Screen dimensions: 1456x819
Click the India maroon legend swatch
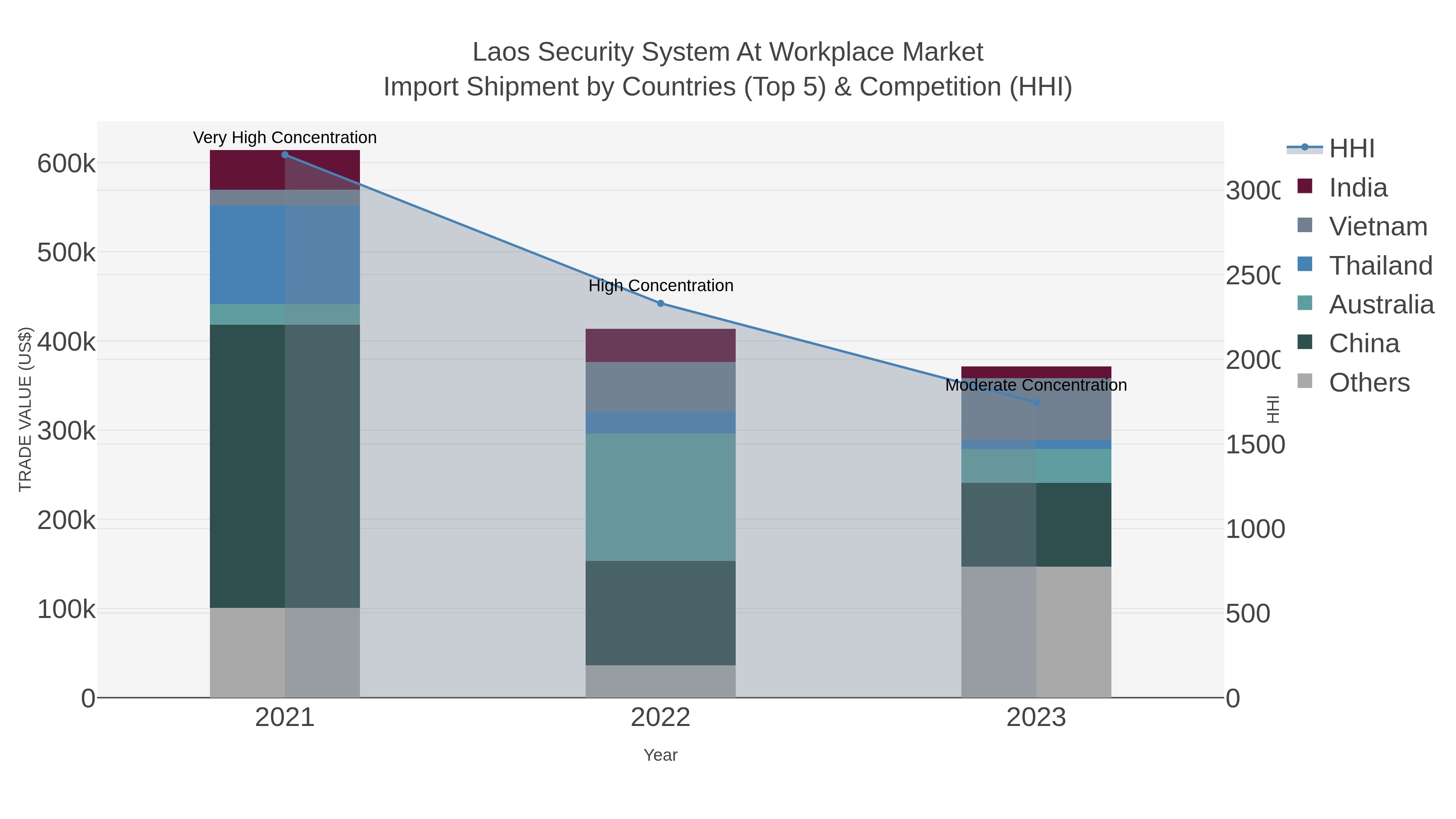1304,186
